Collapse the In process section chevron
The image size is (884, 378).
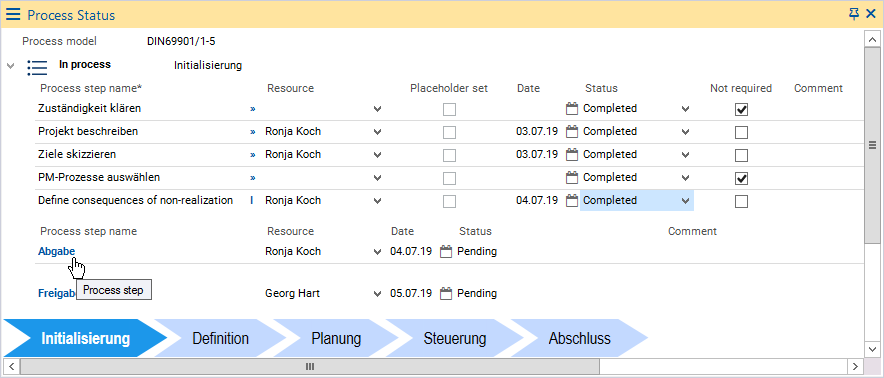[10, 66]
